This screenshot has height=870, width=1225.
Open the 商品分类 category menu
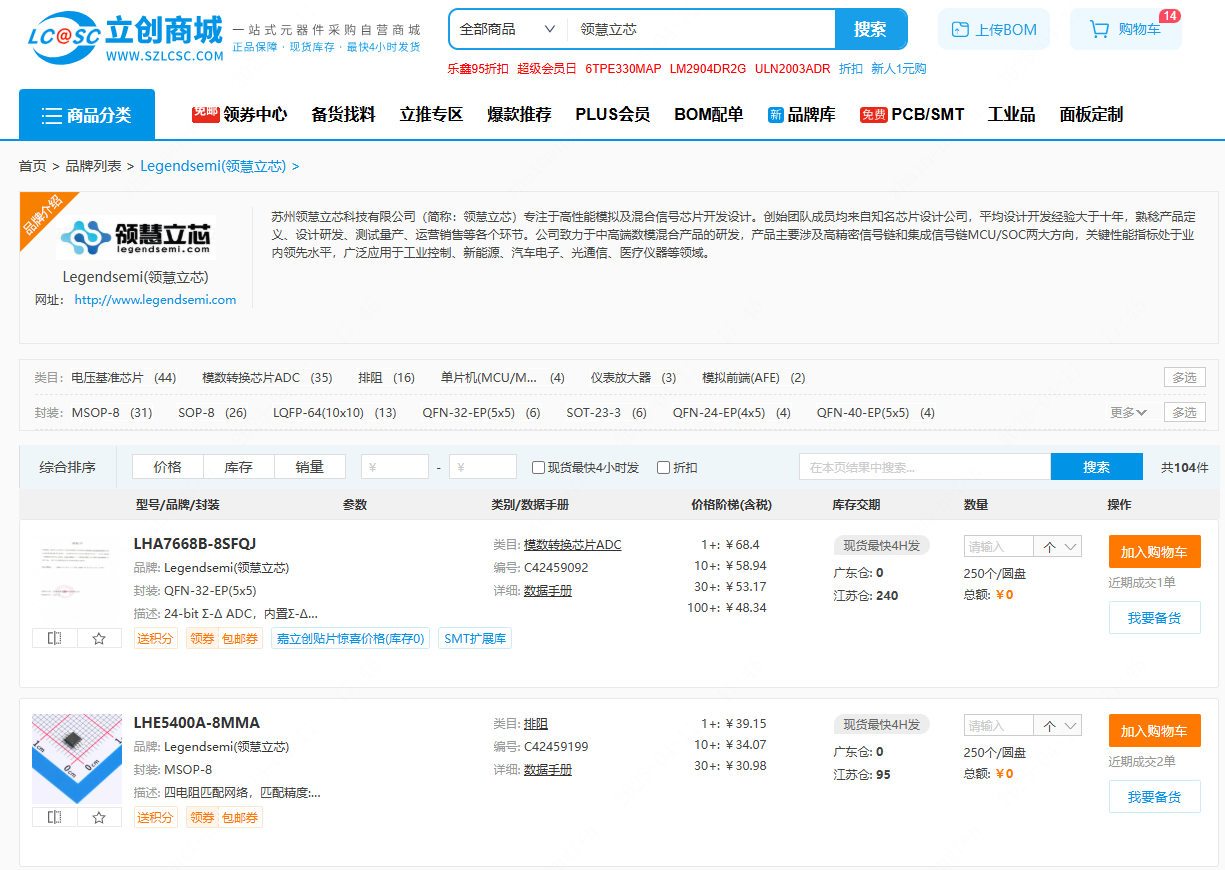pos(87,115)
